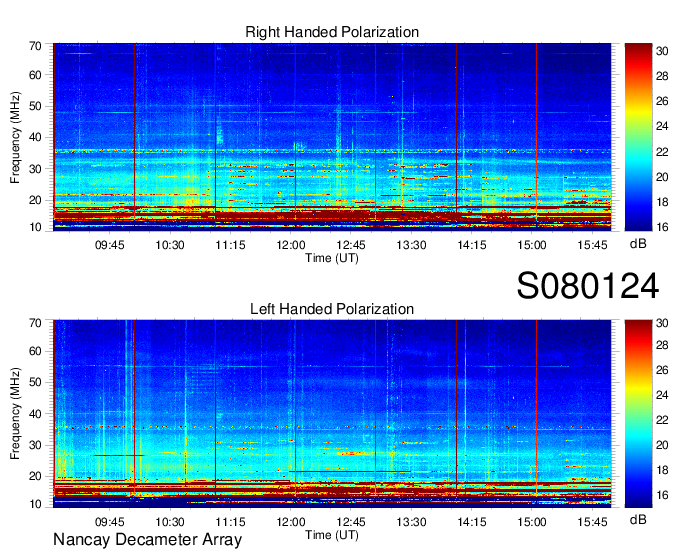The width and height of the screenshot is (680, 552).
Task: Click the colorbar beside the Right Handed plot
Action: 638,137
